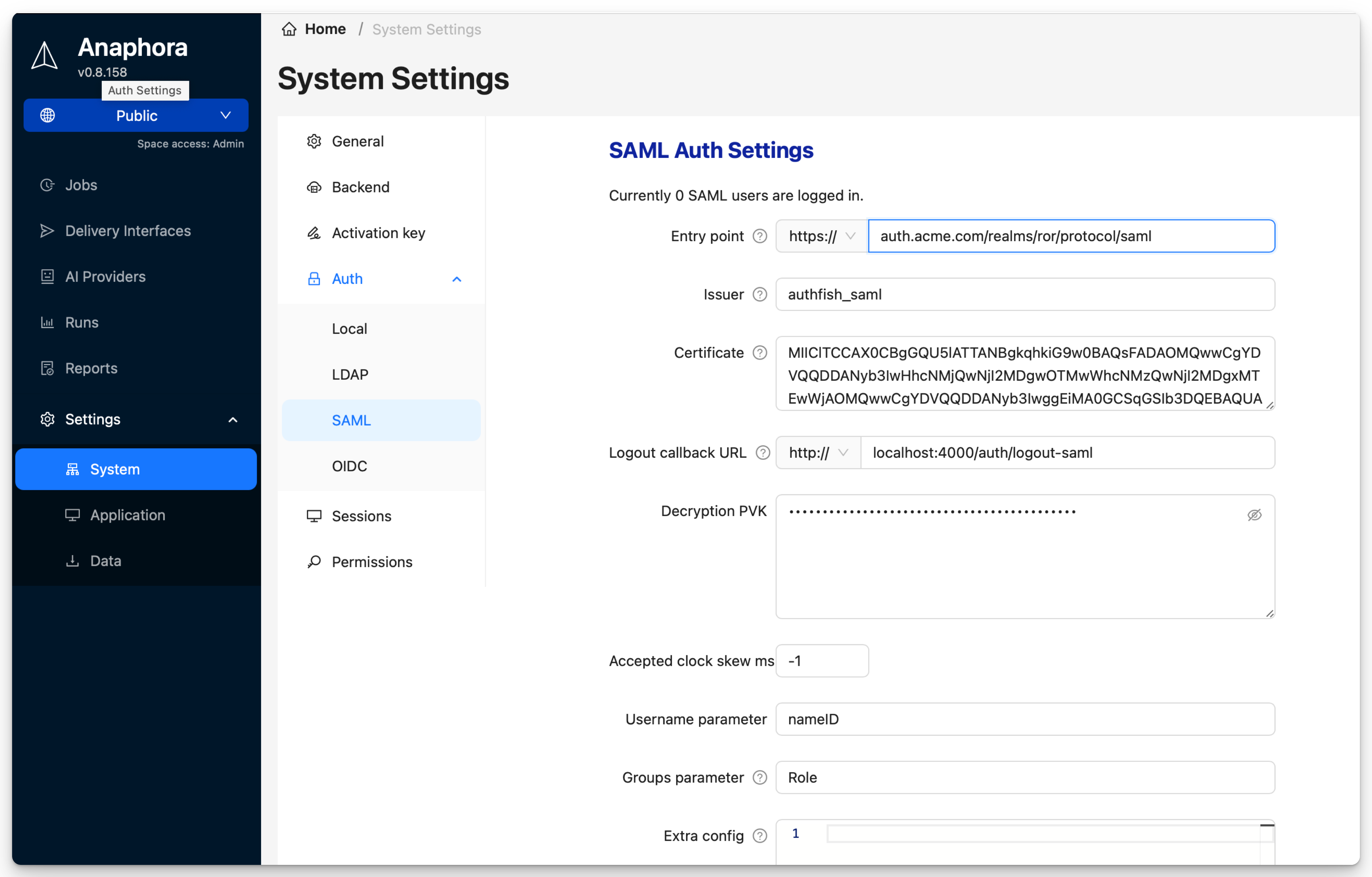Select Delivery Interfaces in the sidebar
This screenshot has width=1372, height=877.
[x=128, y=231]
